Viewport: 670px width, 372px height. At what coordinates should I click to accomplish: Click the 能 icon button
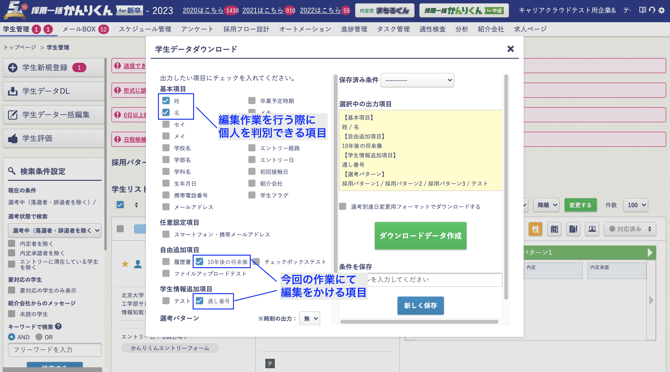pos(554,229)
